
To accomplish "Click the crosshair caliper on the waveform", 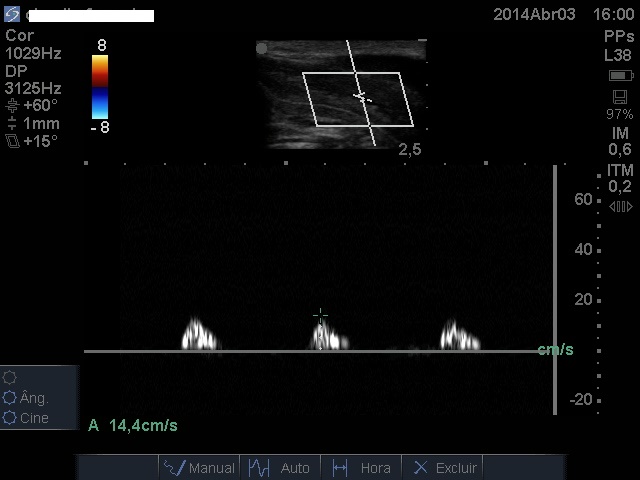I will (320, 316).
